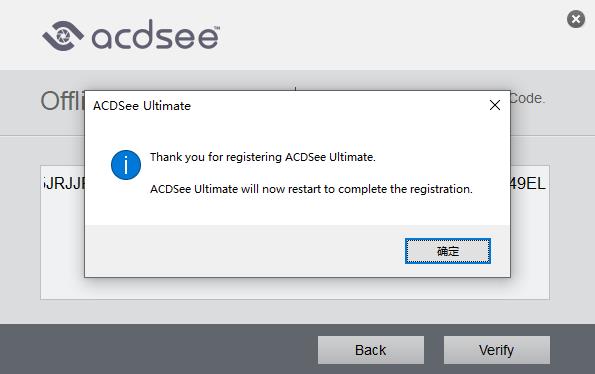Click the ACDSee camera-eye logo icon
The image size is (595, 374).
click(x=63, y=36)
